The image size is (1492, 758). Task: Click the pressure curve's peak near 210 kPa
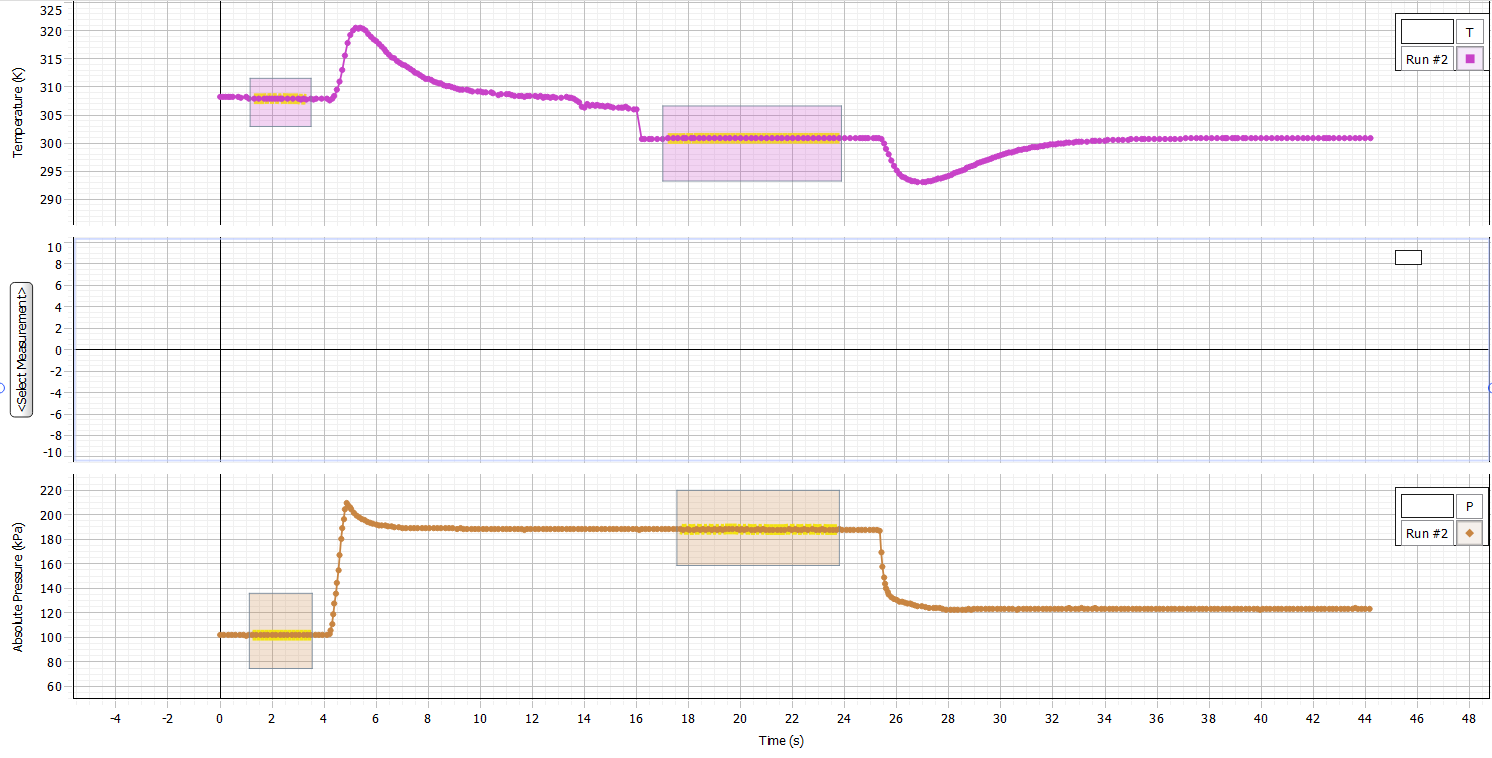347,503
